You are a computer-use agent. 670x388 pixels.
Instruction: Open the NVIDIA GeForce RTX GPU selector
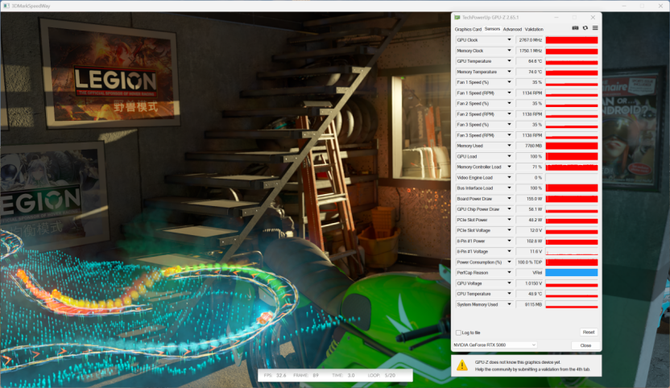[x=495, y=345]
